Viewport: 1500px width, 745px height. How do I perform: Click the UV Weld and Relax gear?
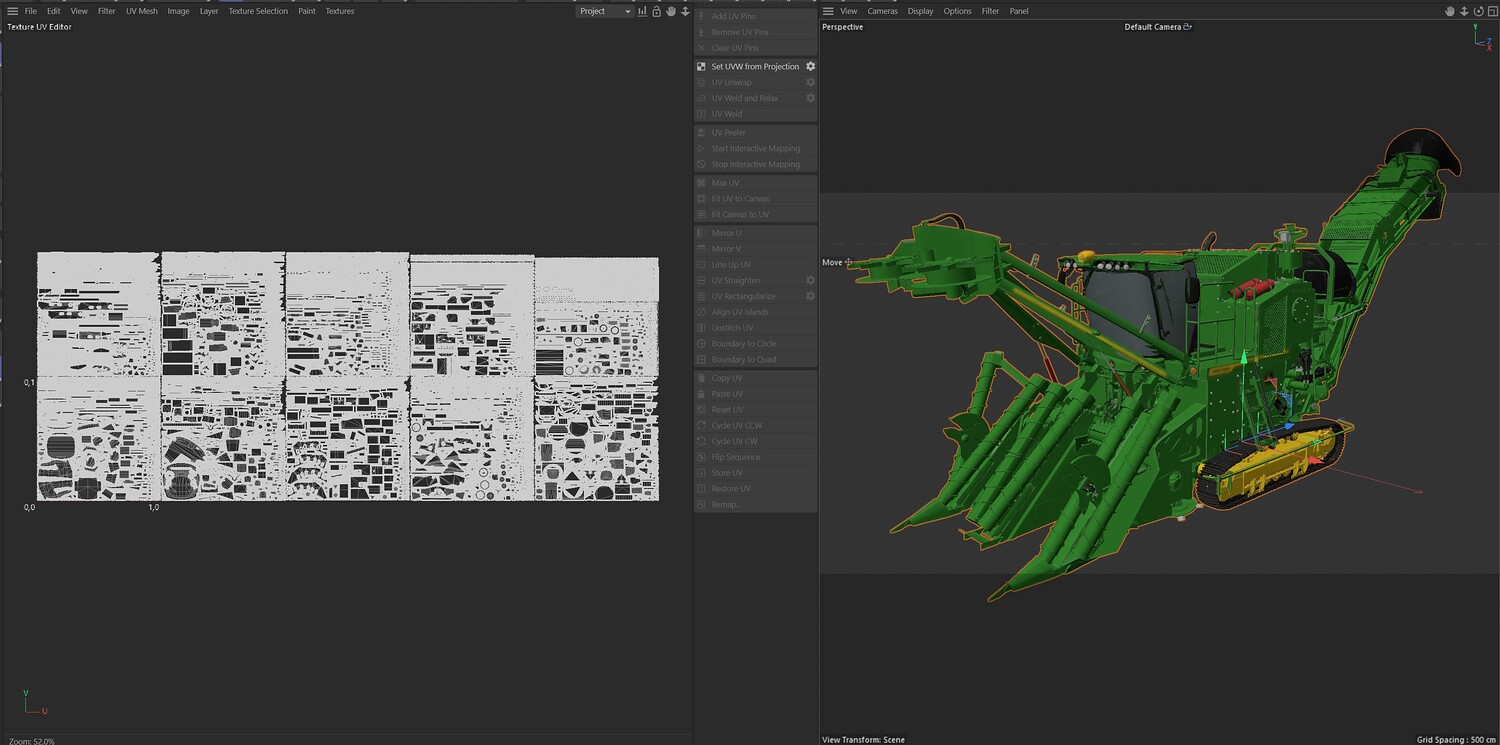click(x=811, y=98)
